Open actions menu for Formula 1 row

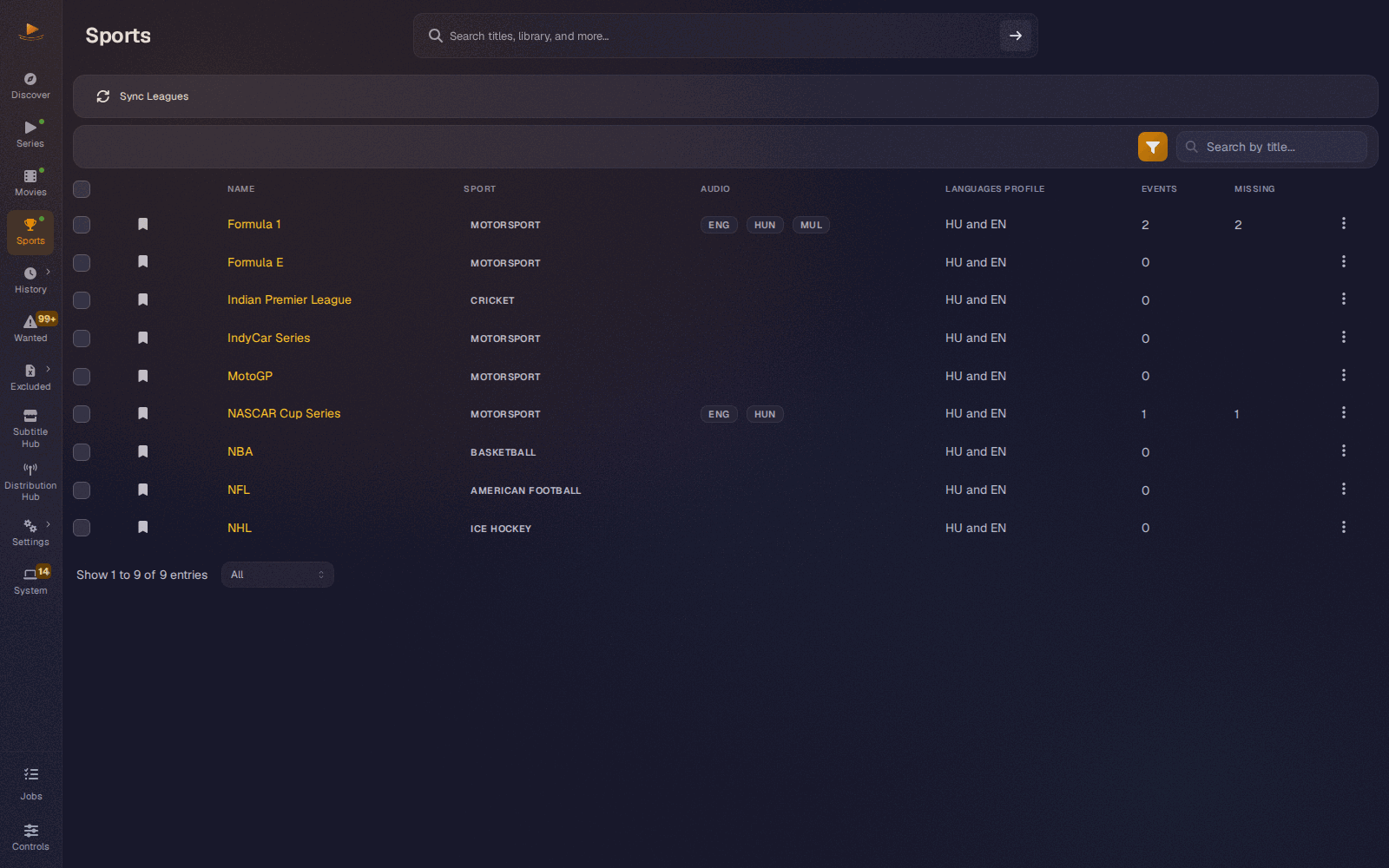pos(1344,224)
